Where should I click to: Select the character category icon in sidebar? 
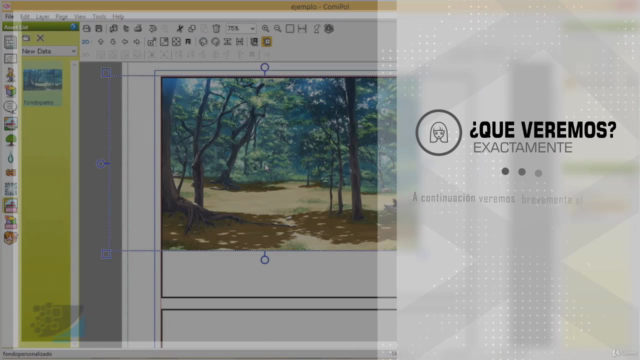10,75
